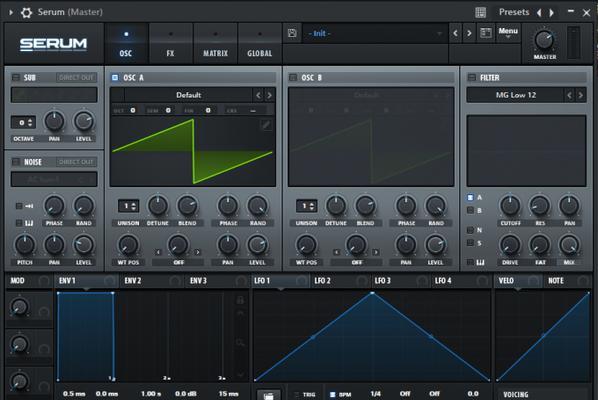Select the ENV 2 tab

click(151, 281)
